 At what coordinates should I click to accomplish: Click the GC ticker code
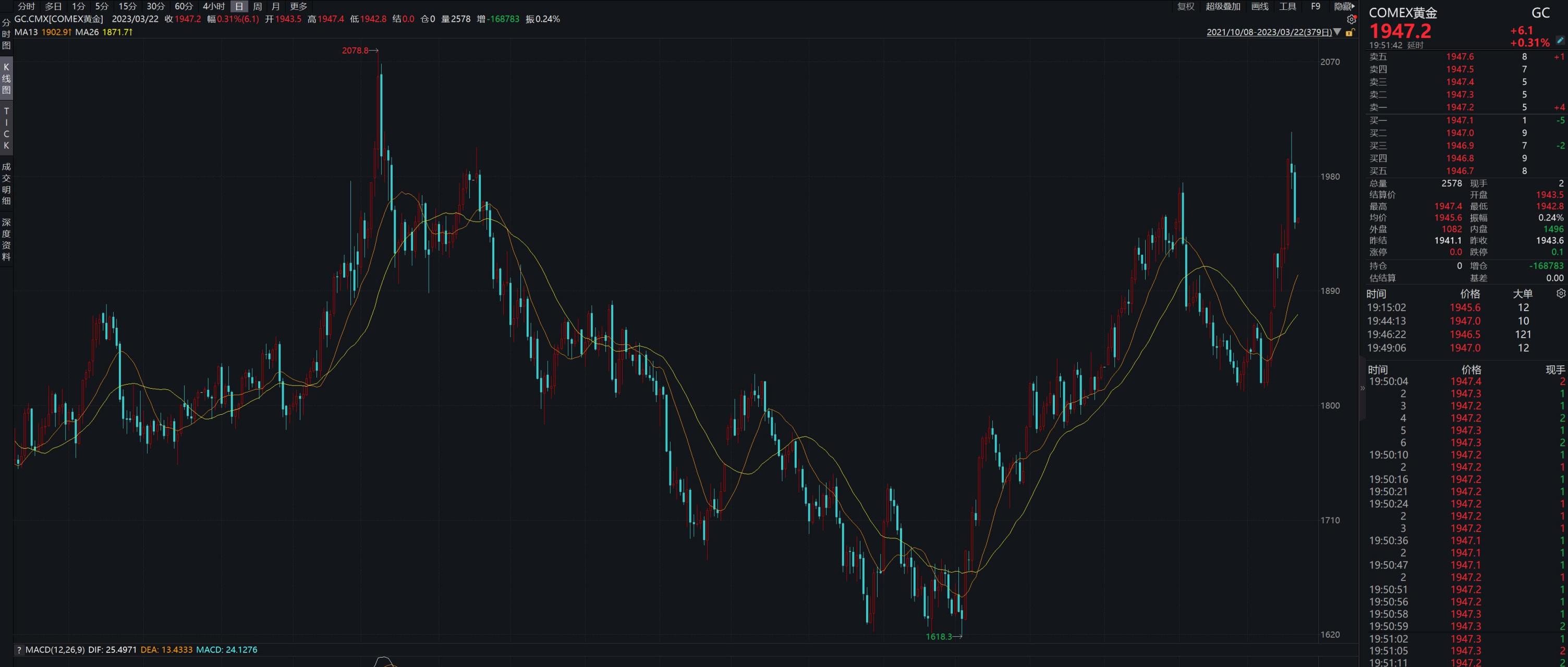point(1540,13)
